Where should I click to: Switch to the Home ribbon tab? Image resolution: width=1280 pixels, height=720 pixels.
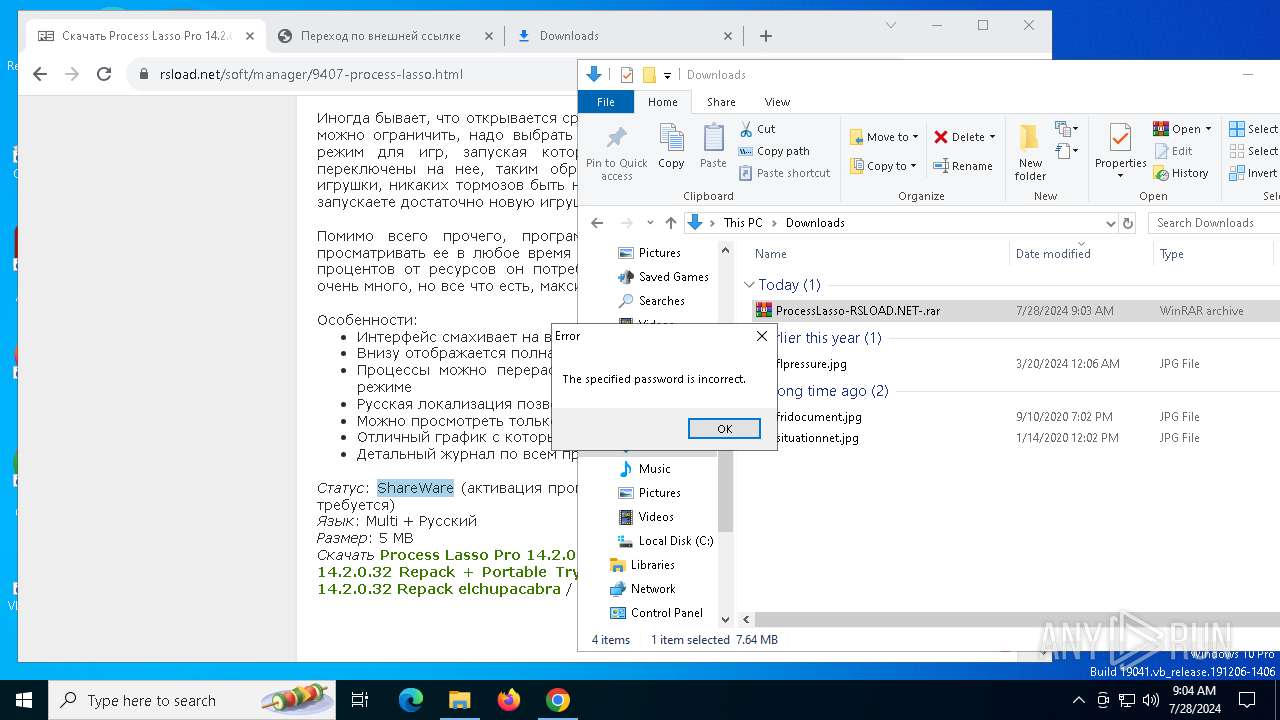pyautogui.click(x=662, y=102)
